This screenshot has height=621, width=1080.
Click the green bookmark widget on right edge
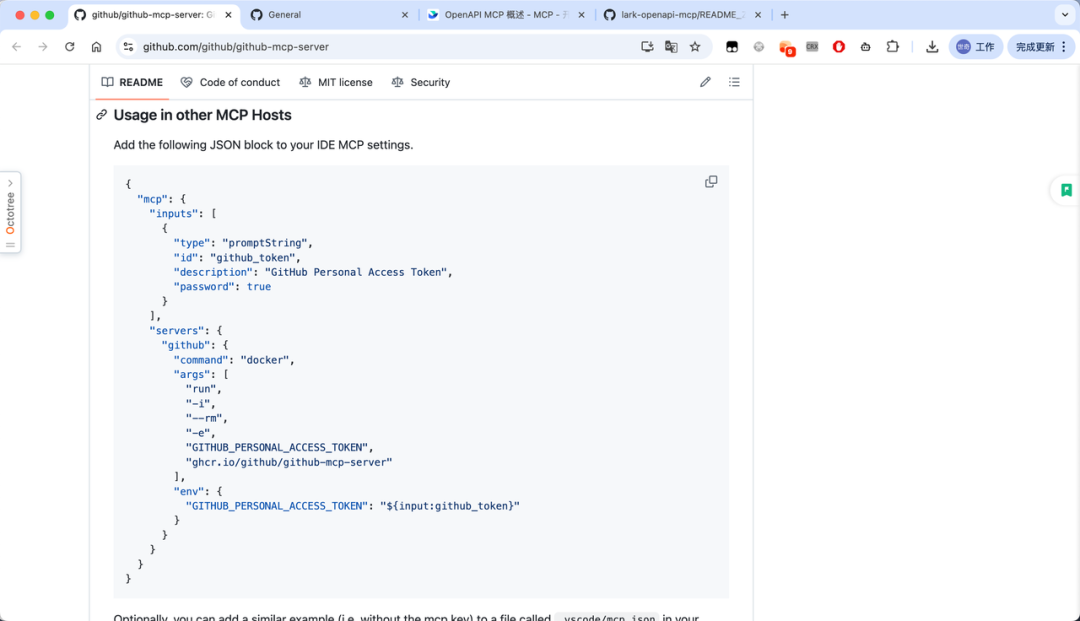click(x=1066, y=190)
